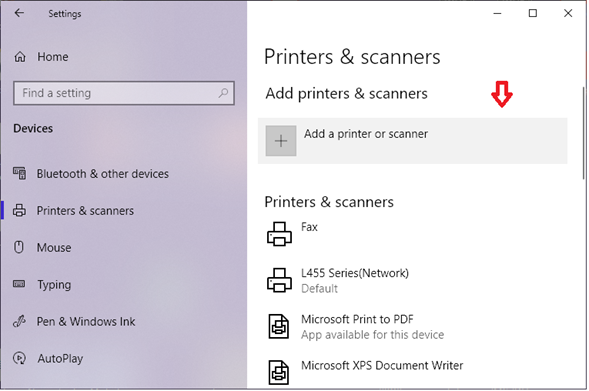
Task: Click the L455 Series printer icon
Action: (279, 280)
